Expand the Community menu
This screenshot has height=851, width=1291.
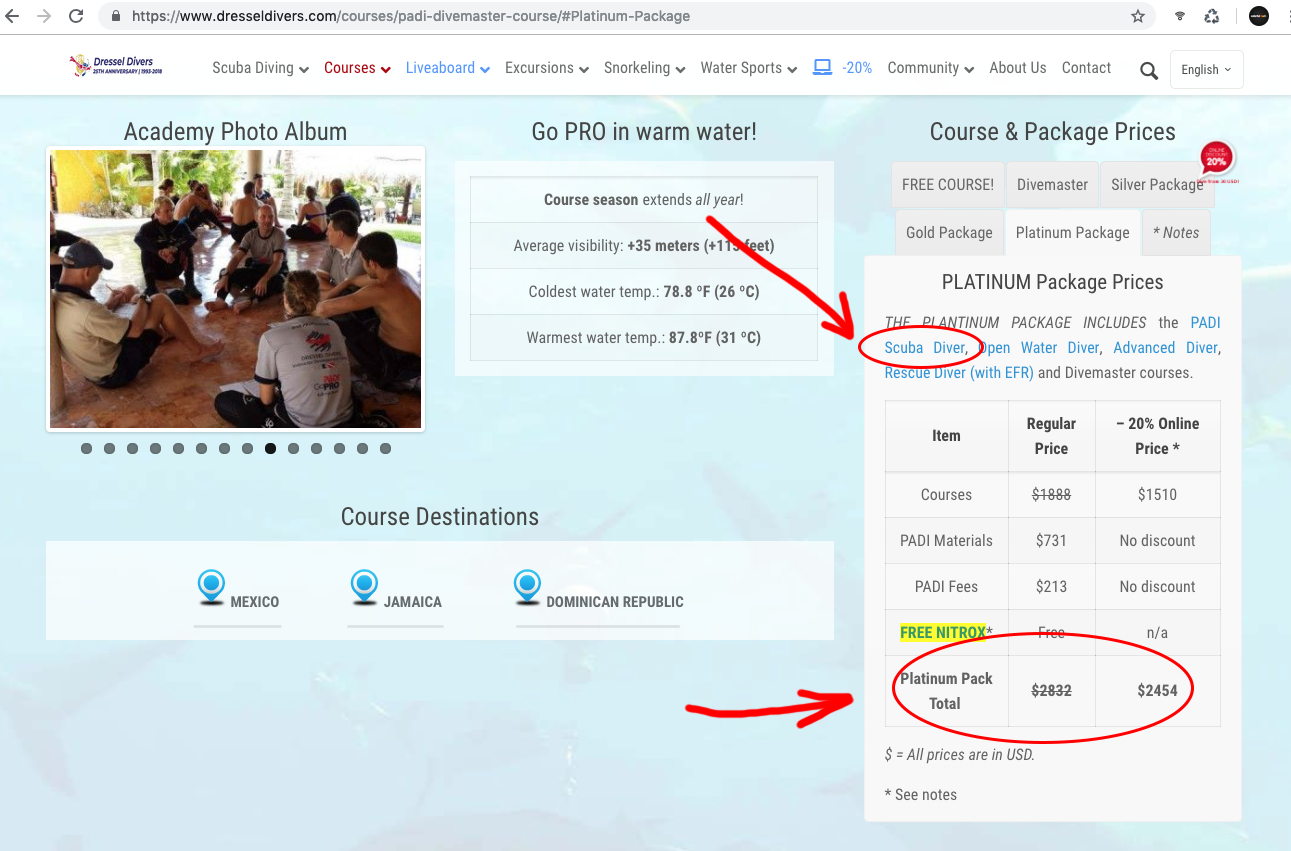(x=931, y=68)
